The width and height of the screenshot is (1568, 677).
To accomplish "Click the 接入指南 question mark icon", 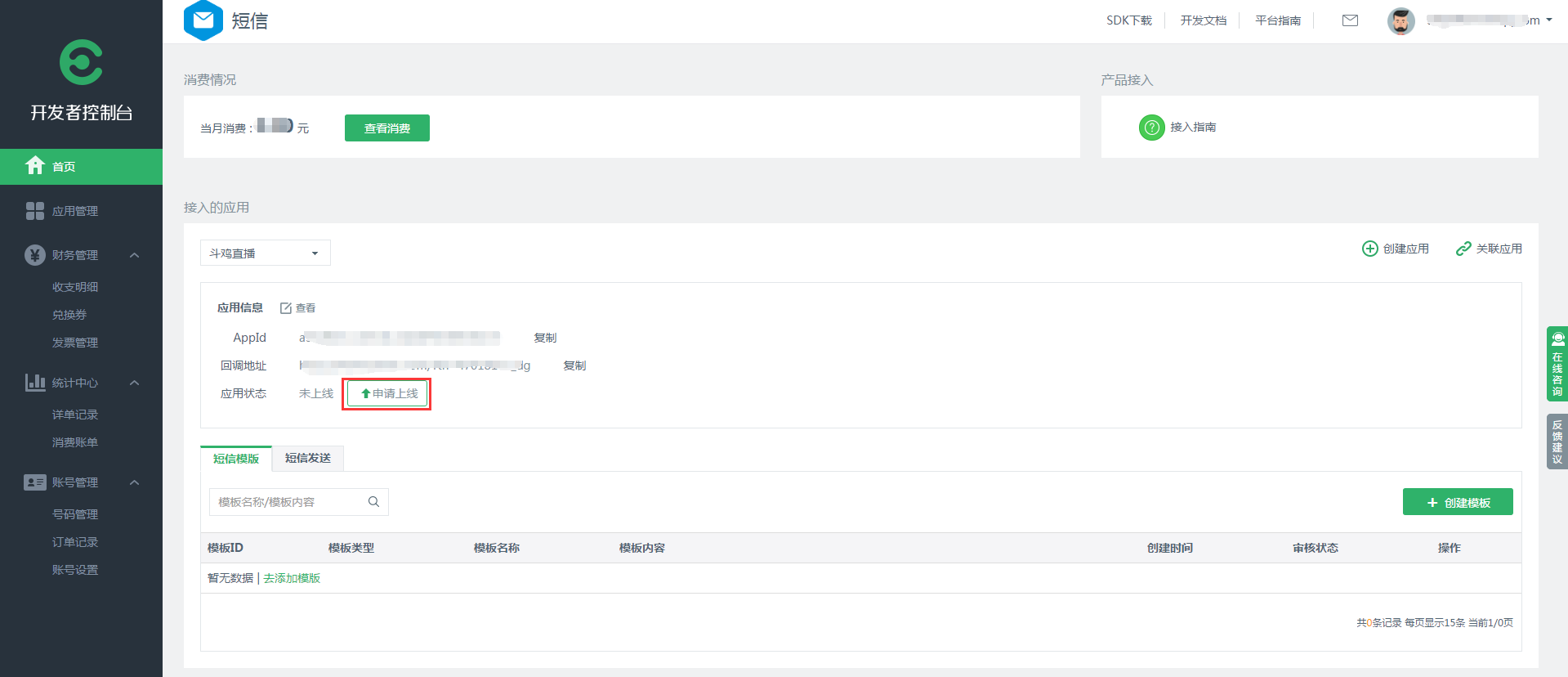I will (1151, 128).
